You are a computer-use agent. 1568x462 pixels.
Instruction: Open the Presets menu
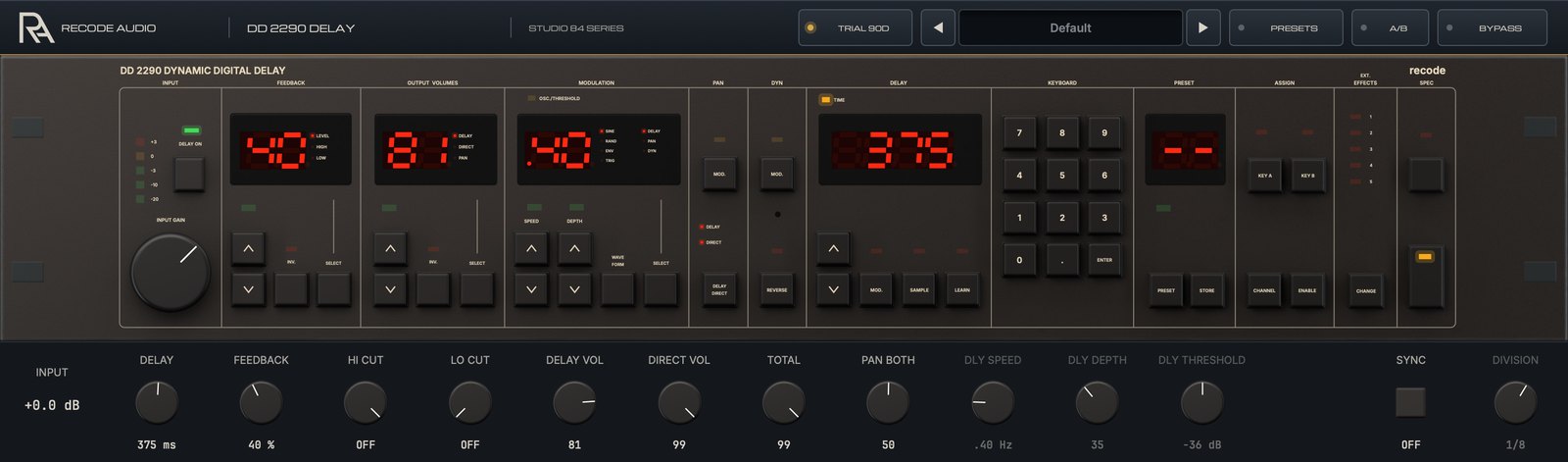pos(1285,27)
